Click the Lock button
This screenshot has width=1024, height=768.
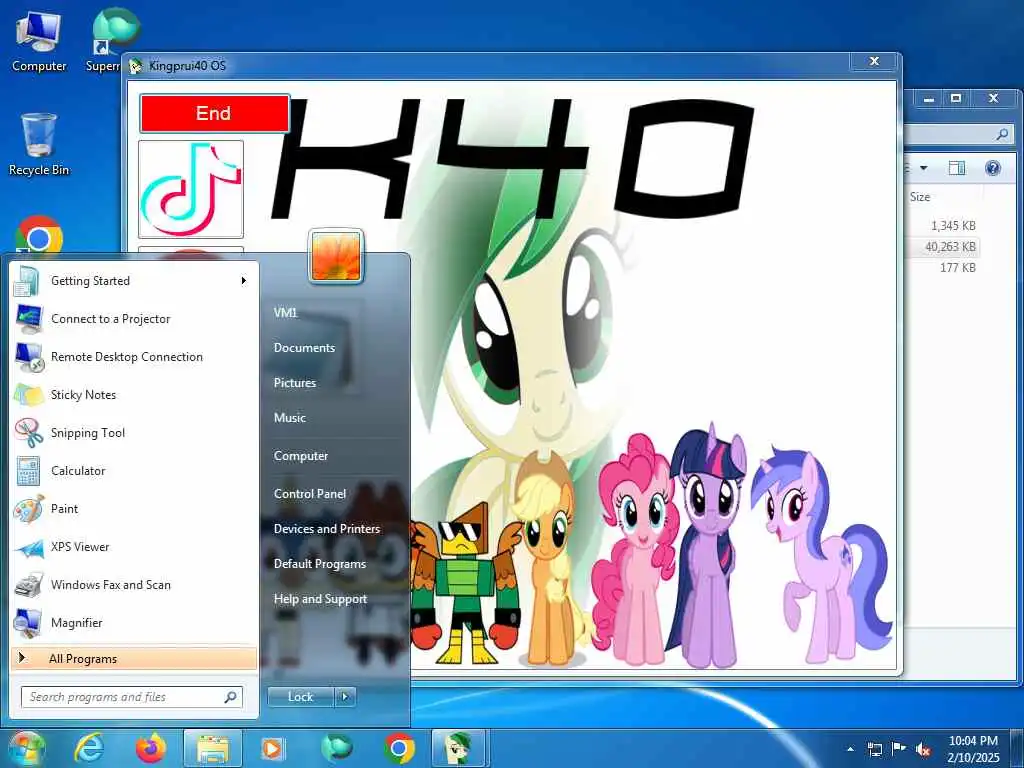[x=300, y=697]
